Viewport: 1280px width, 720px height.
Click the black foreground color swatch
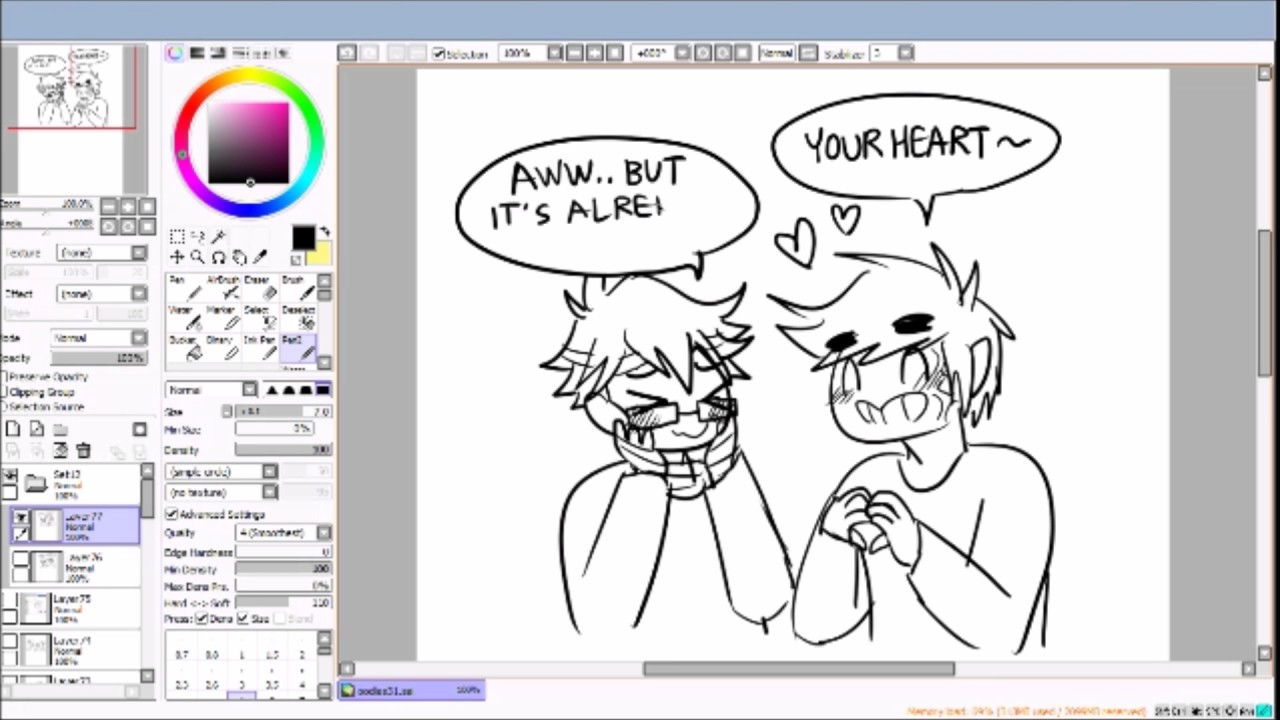pyautogui.click(x=303, y=238)
